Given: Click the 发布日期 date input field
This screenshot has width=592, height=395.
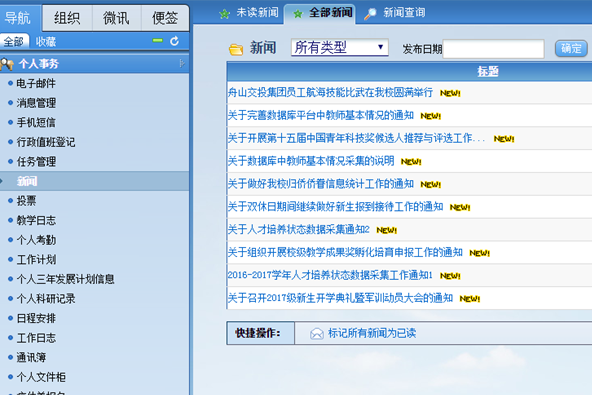Looking at the screenshot, I should point(493,49).
